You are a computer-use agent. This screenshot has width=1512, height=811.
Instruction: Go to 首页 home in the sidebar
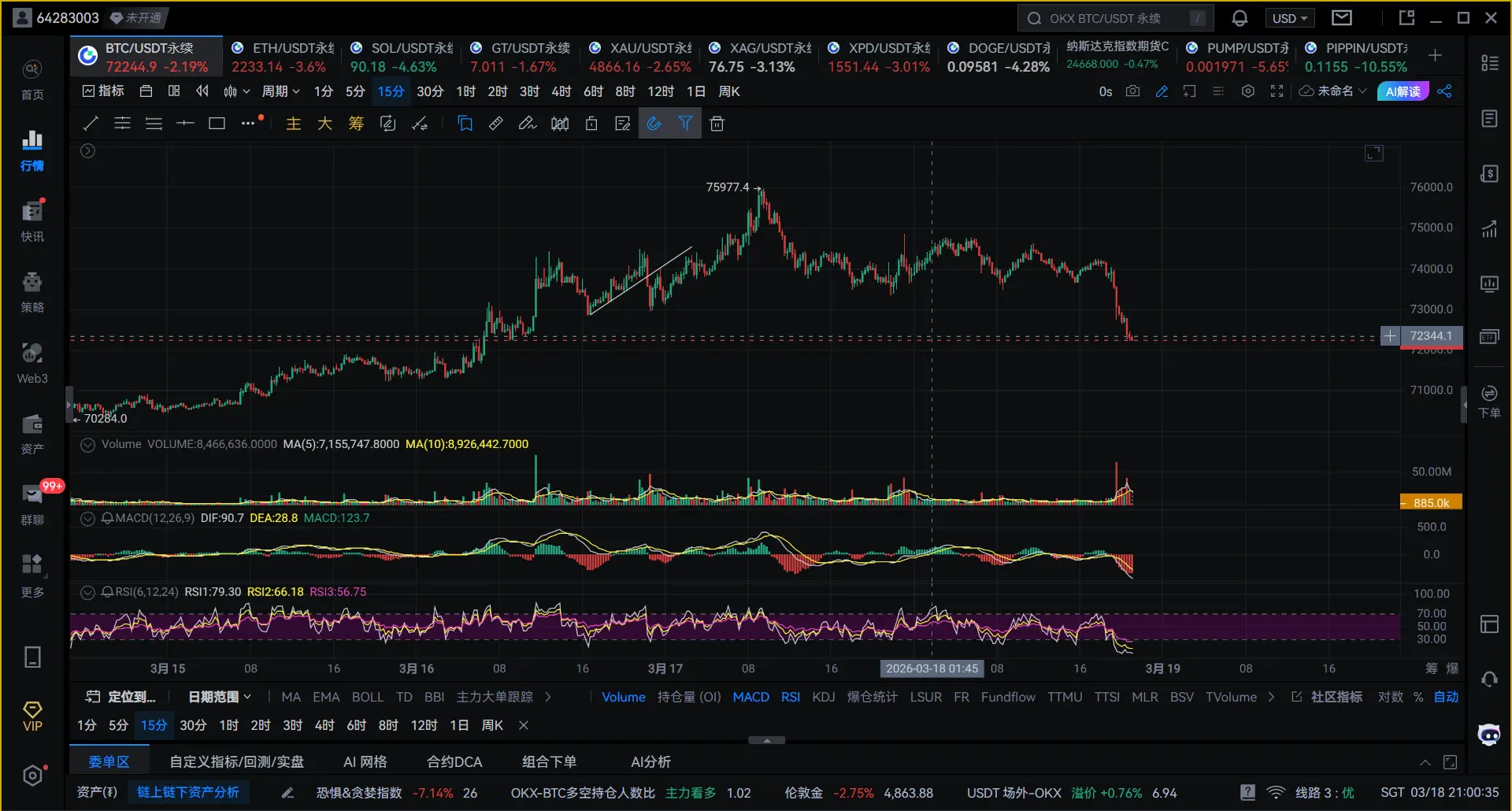[x=32, y=80]
